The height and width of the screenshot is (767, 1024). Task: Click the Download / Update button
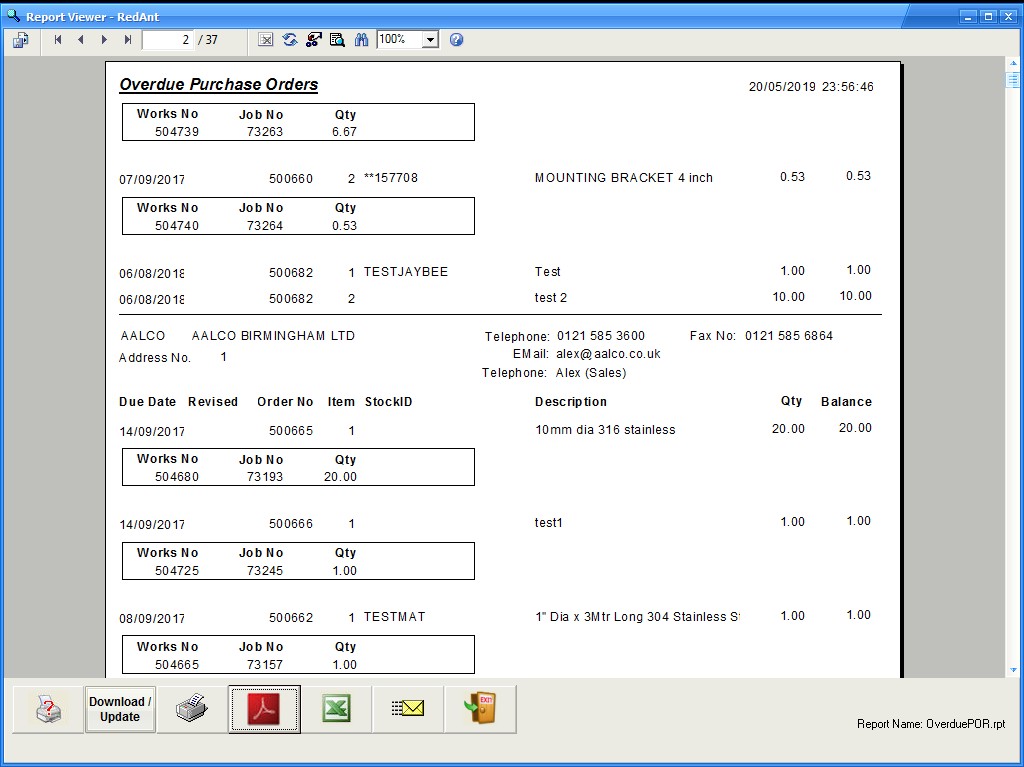click(120, 709)
